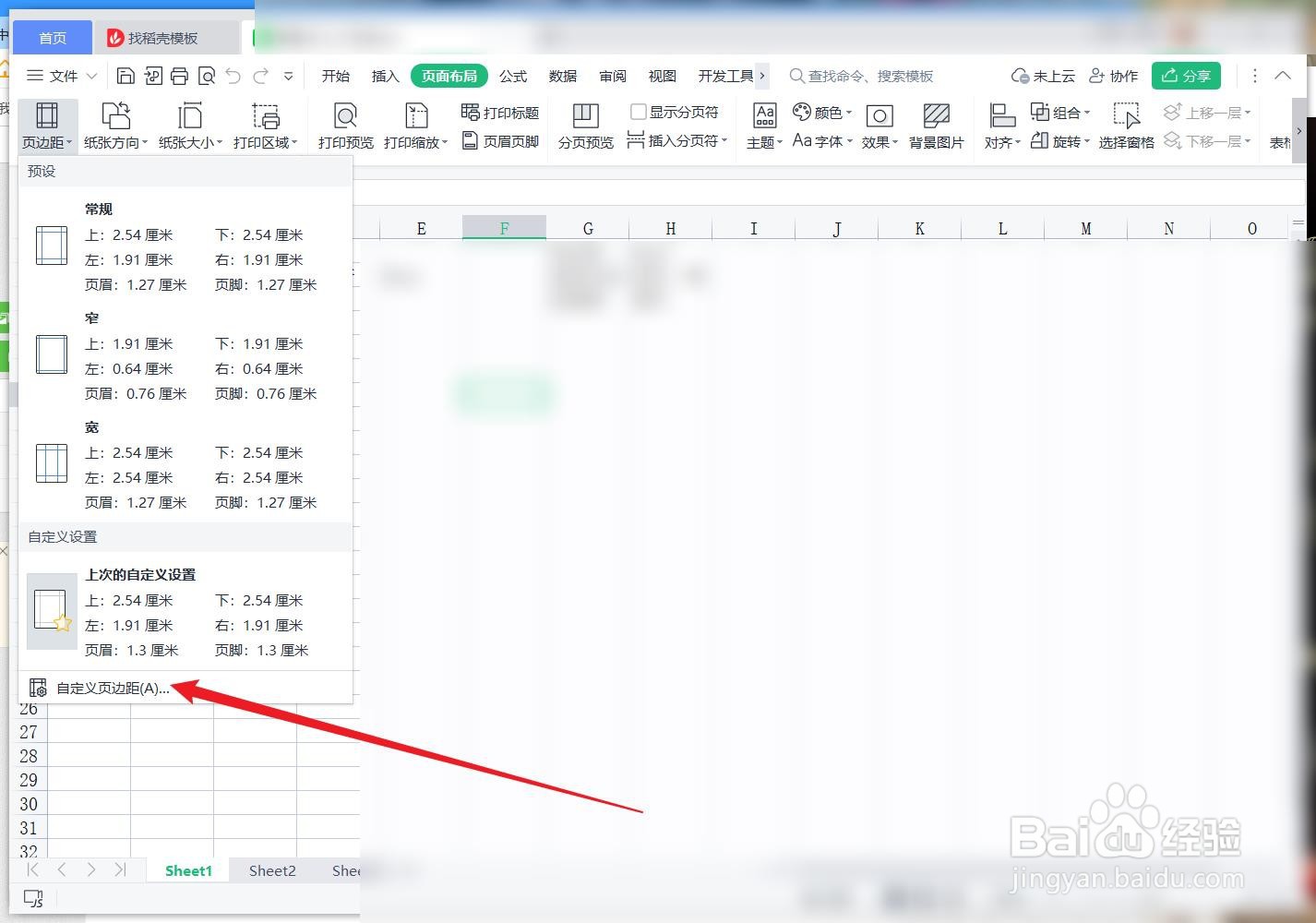Open 自定义页边距(A)... custom margins

pyautogui.click(x=185, y=688)
